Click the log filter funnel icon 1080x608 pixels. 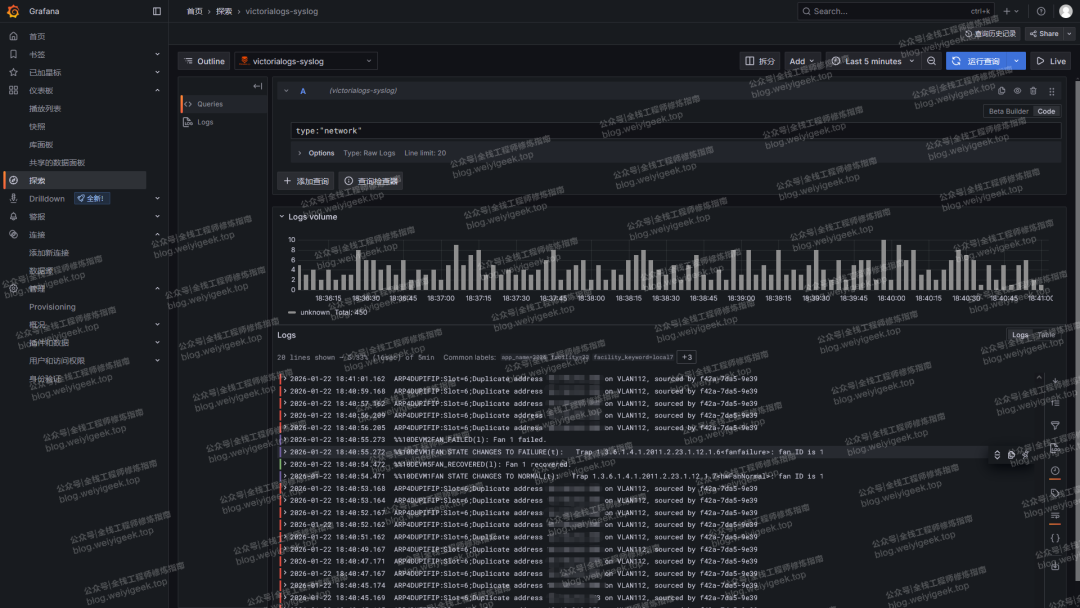click(1055, 426)
